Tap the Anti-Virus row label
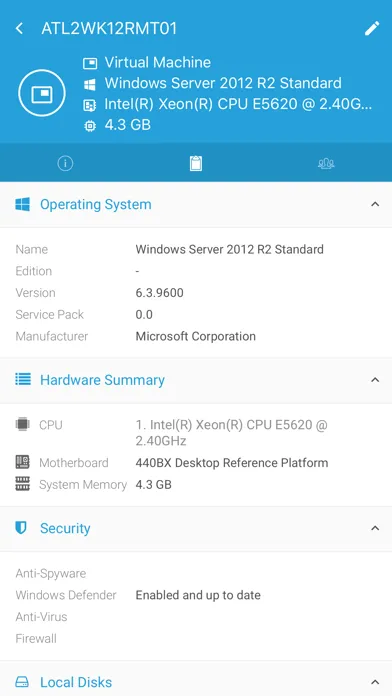Image resolution: width=392 pixels, height=696 pixels. [41, 617]
